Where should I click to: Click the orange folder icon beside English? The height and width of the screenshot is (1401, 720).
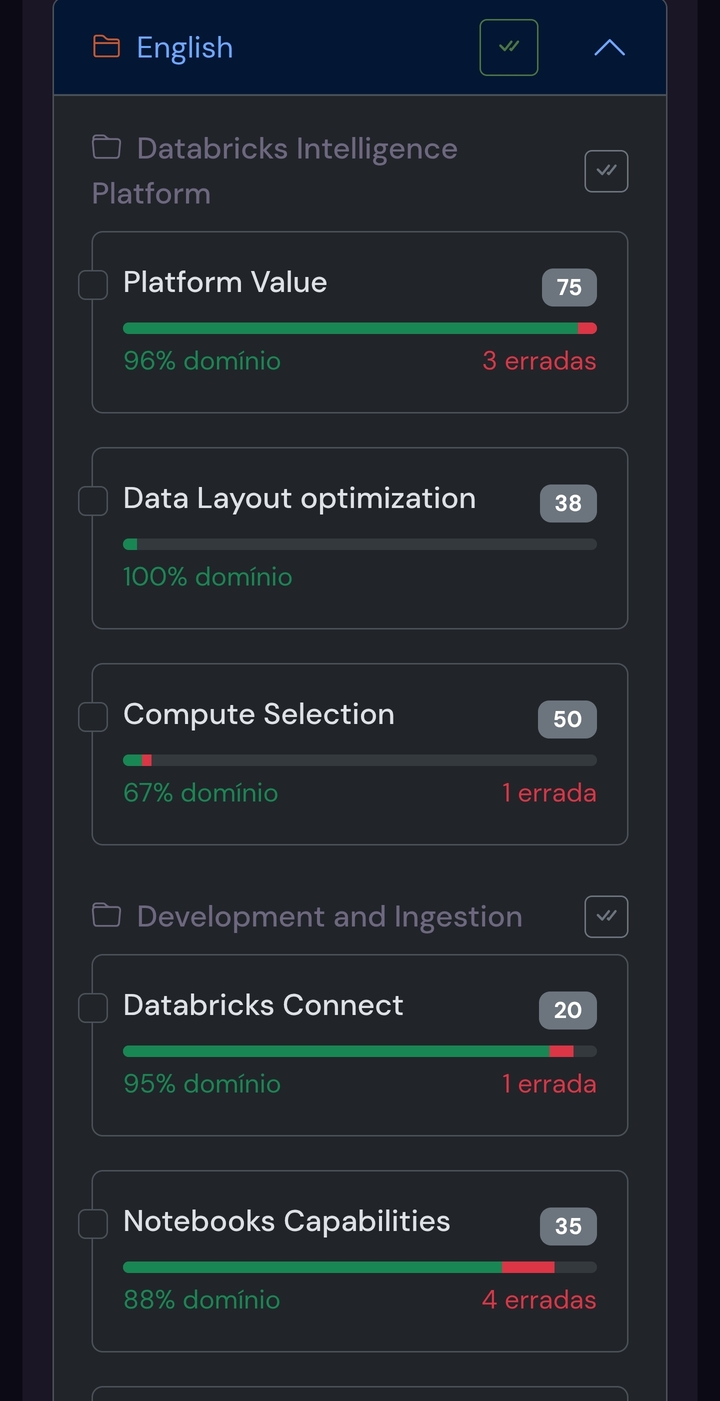point(106,47)
